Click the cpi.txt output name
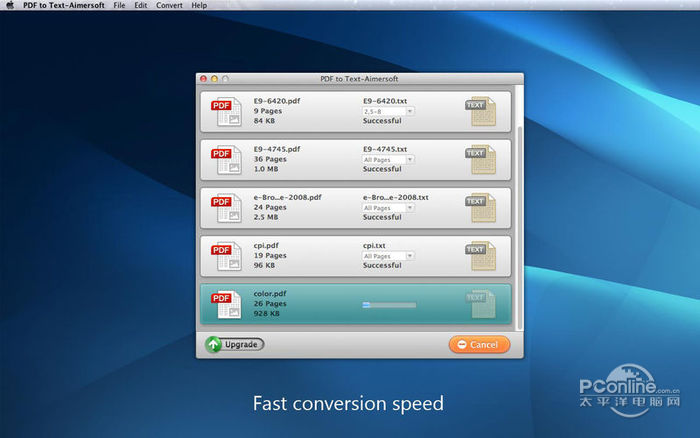Viewport: 700px width, 438px height. coord(374,246)
